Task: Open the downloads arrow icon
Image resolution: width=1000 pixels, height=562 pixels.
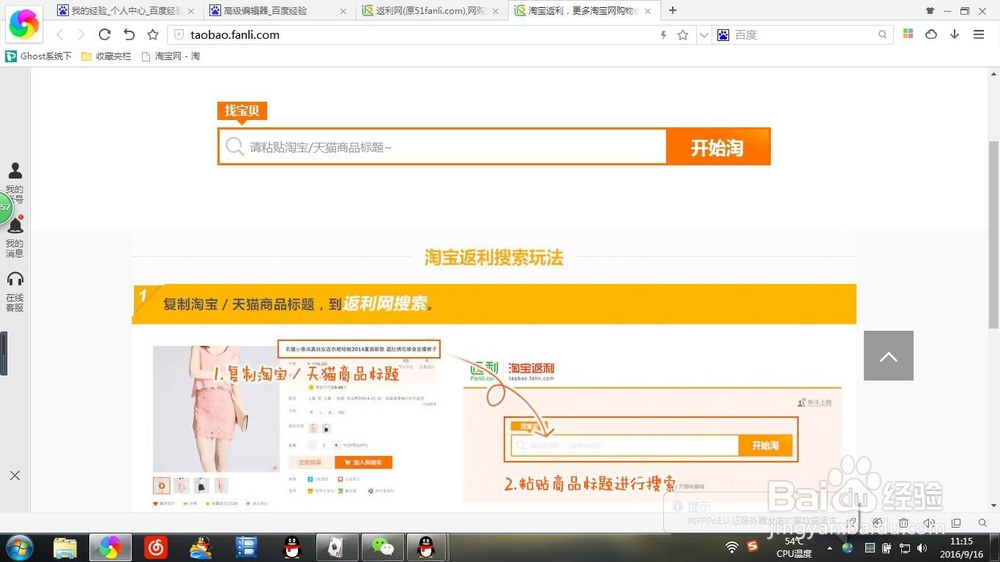Action: [x=955, y=34]
